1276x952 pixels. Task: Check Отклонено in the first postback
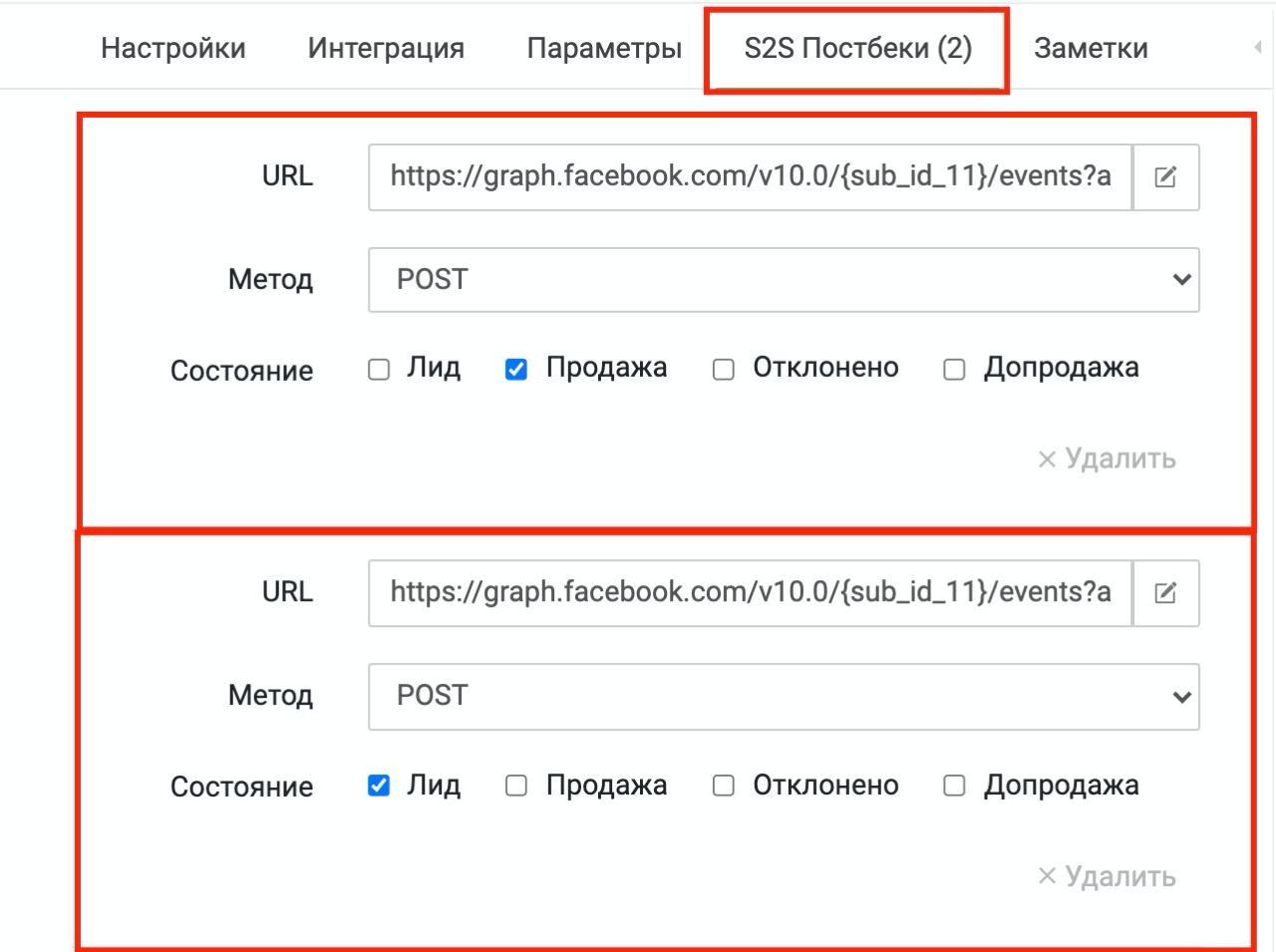point(724,370)
